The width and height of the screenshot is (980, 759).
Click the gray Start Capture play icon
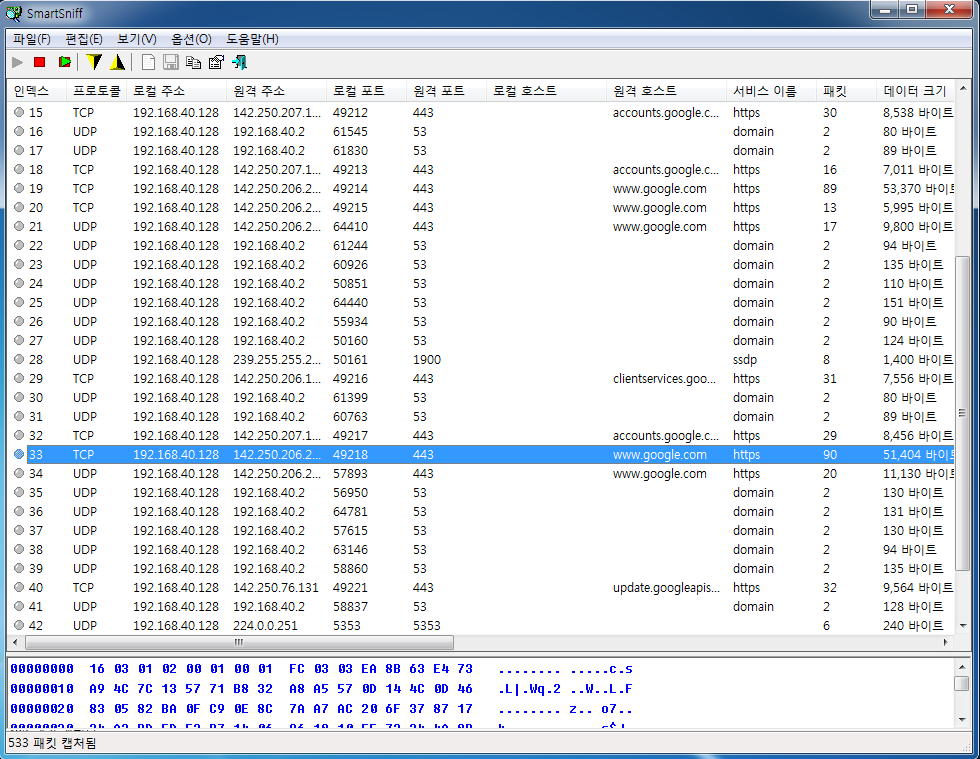(x=18, y=63)
